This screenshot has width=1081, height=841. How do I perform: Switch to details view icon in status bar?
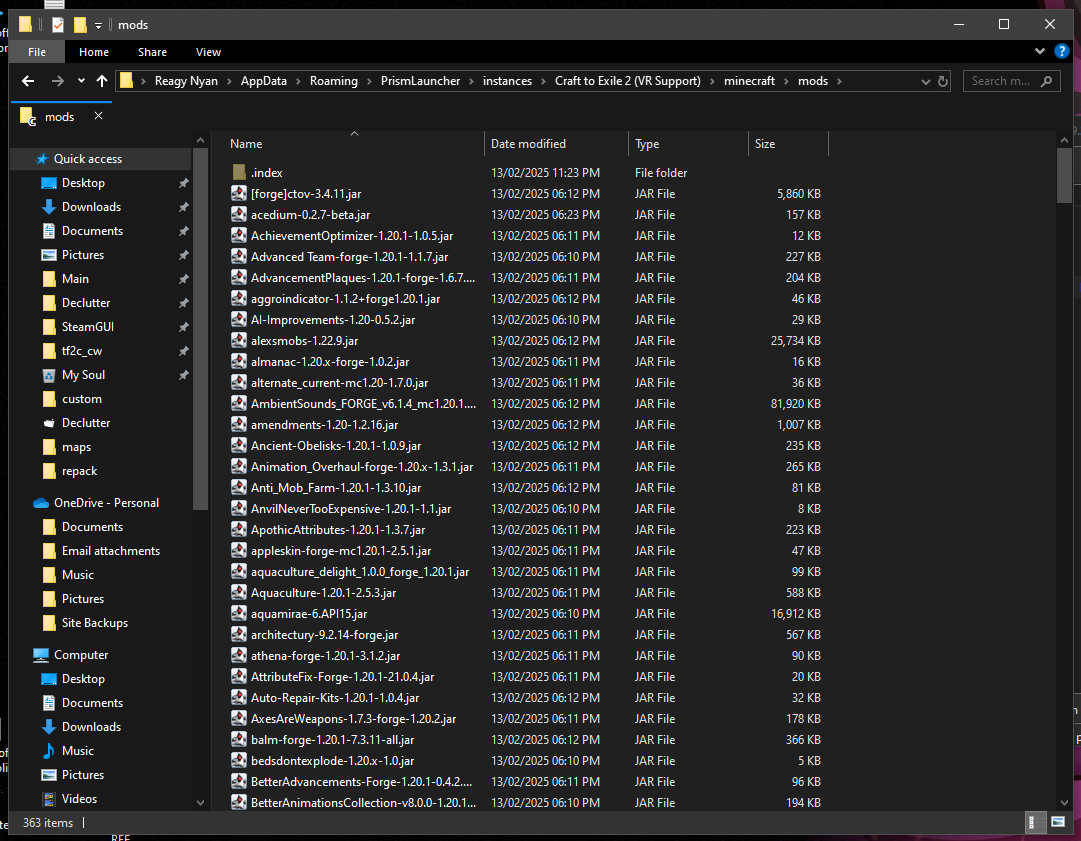coord(1035,822)
